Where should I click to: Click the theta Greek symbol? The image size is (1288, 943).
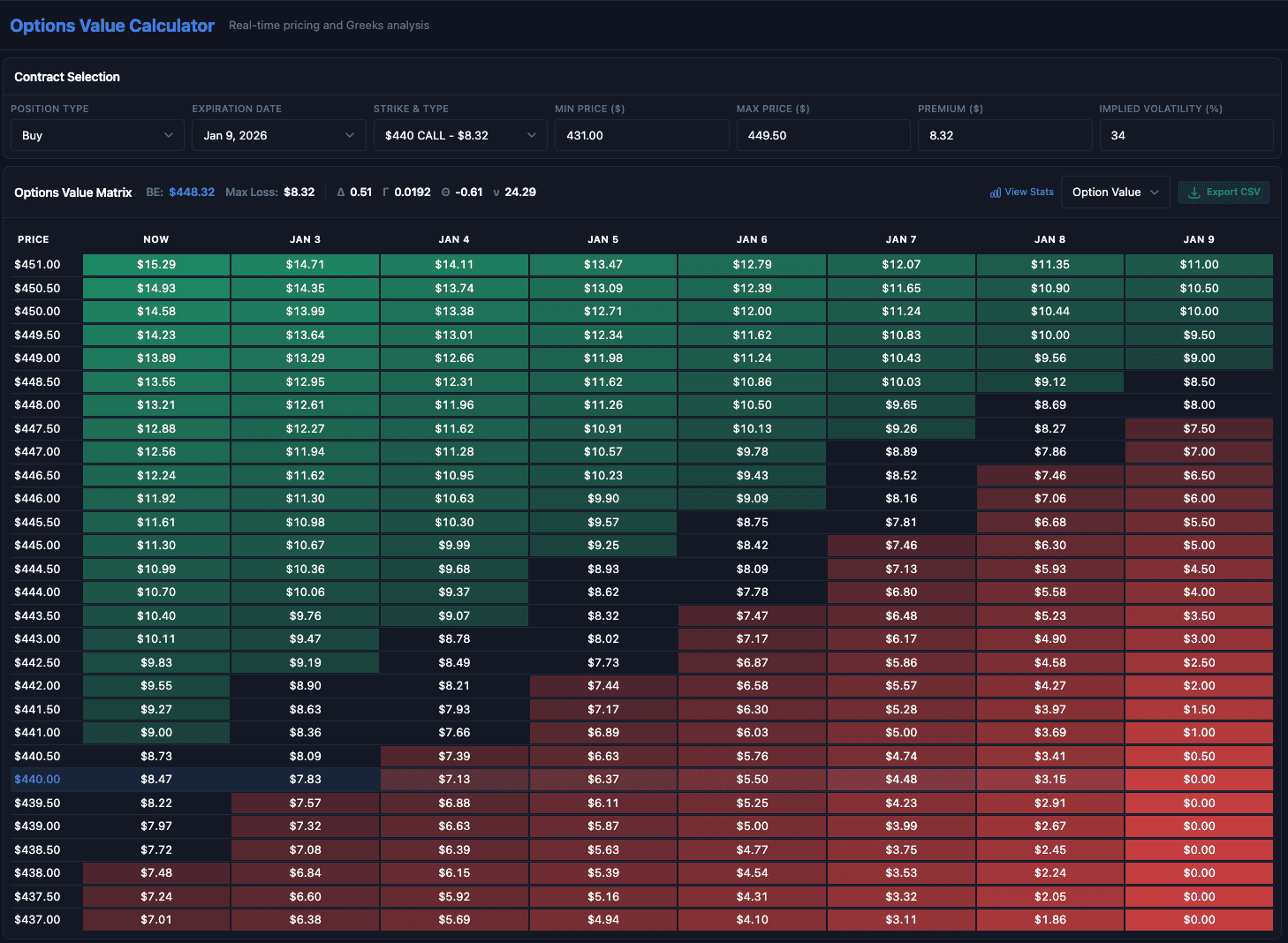click(445, 192)
